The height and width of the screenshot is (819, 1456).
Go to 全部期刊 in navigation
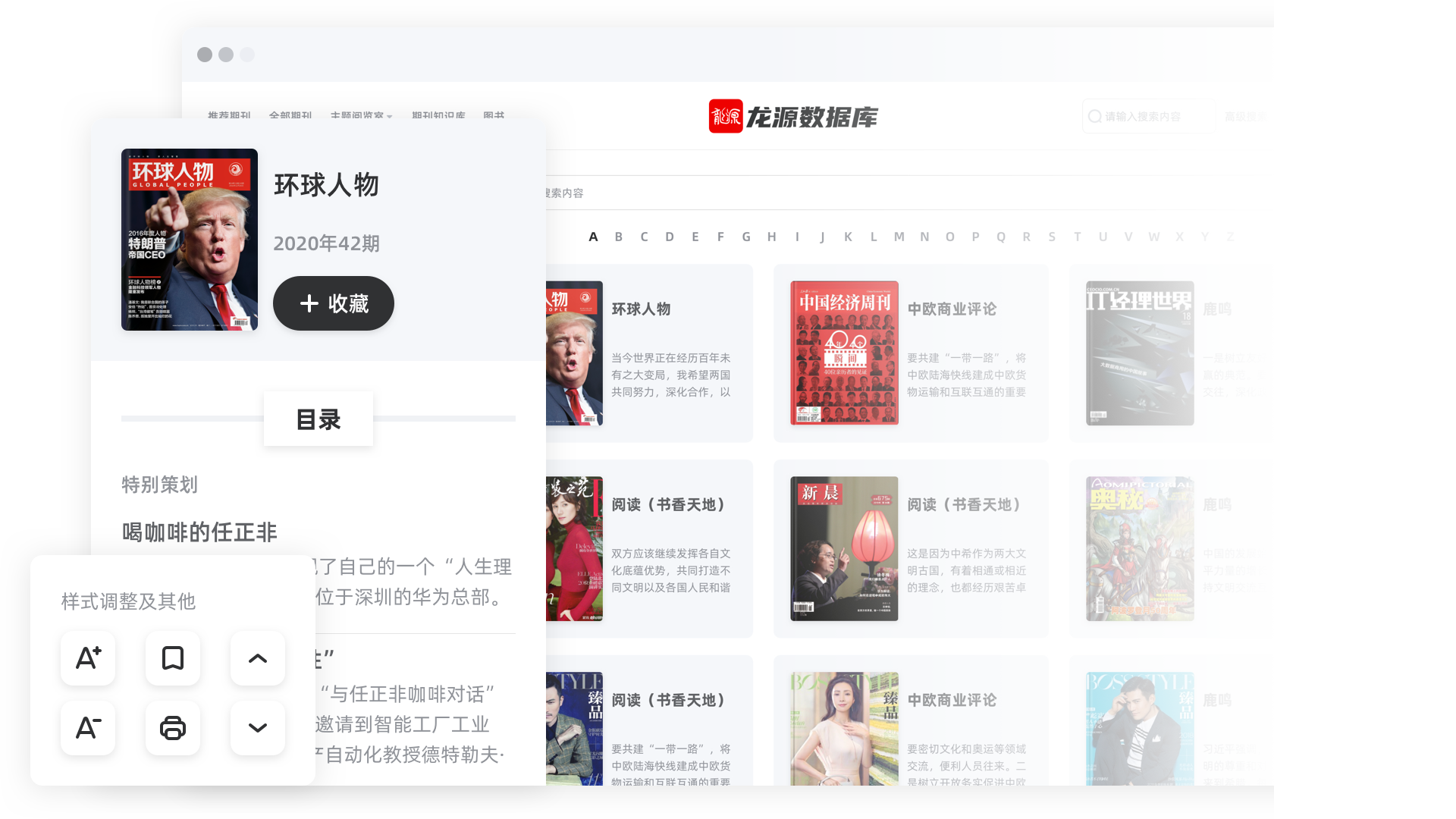click(x=290, y=116)
